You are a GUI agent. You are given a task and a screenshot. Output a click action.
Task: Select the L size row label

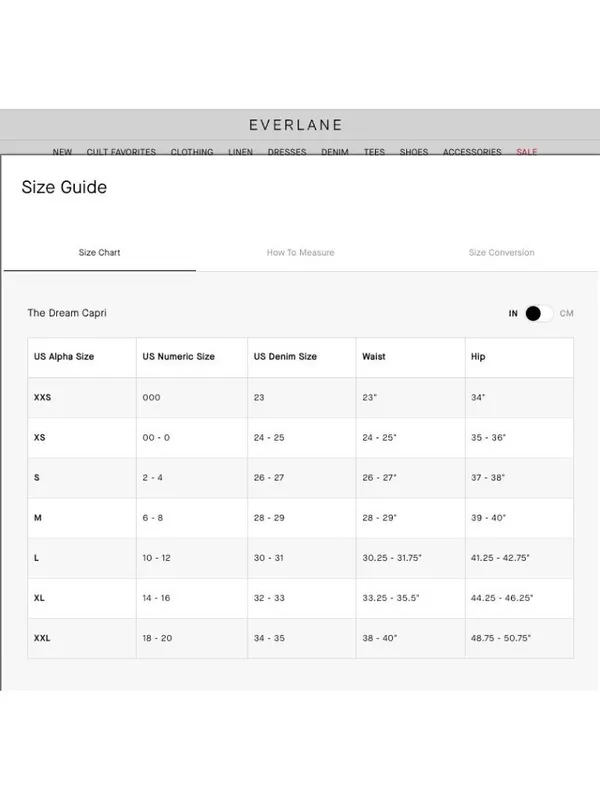click(36, 558)
